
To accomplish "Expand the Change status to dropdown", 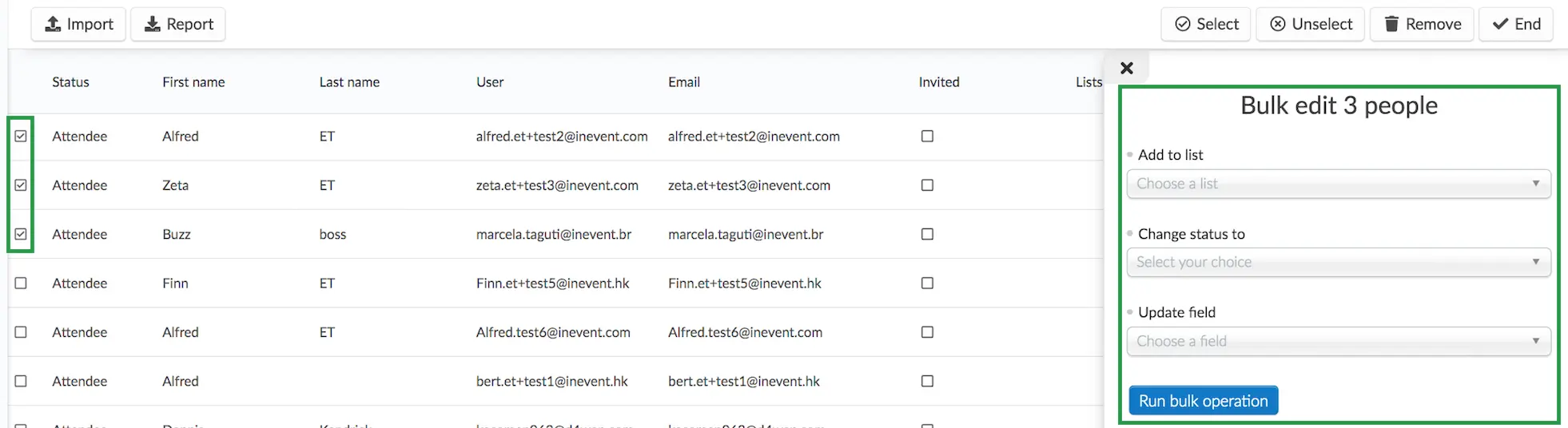I will (1339, 262).
